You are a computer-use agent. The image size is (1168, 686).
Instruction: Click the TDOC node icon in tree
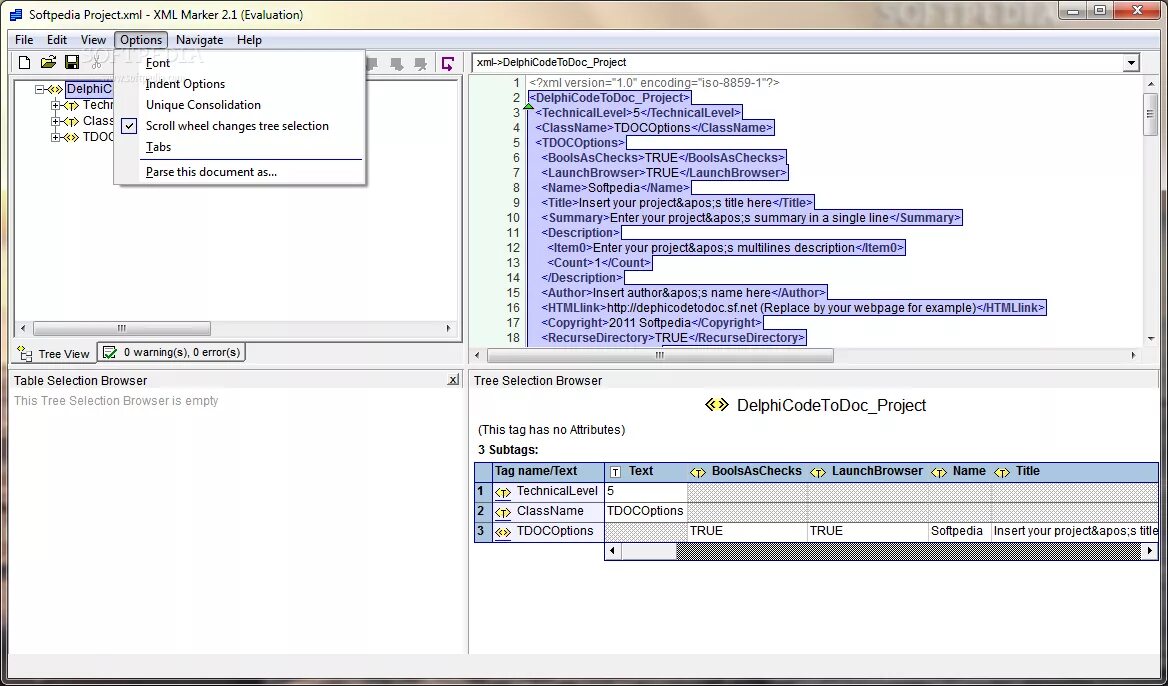click(72, 137)
